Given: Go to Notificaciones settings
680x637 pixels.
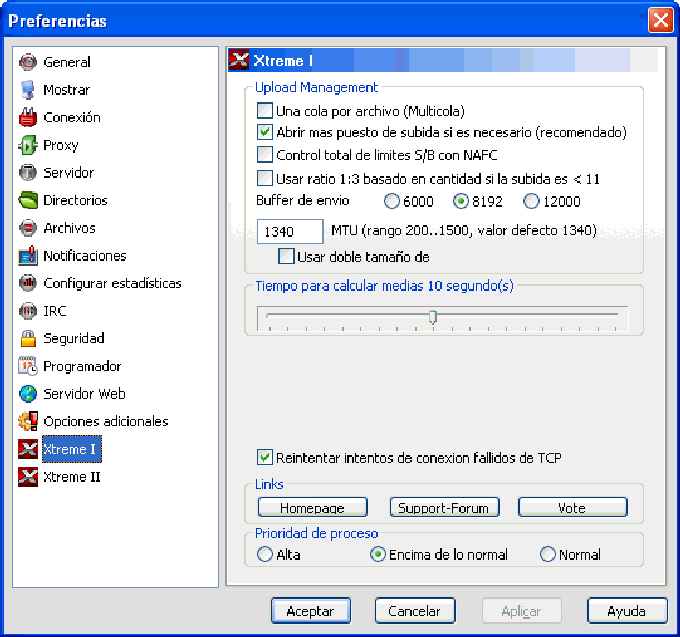Looking at the screenshot, I should (85, 255).
